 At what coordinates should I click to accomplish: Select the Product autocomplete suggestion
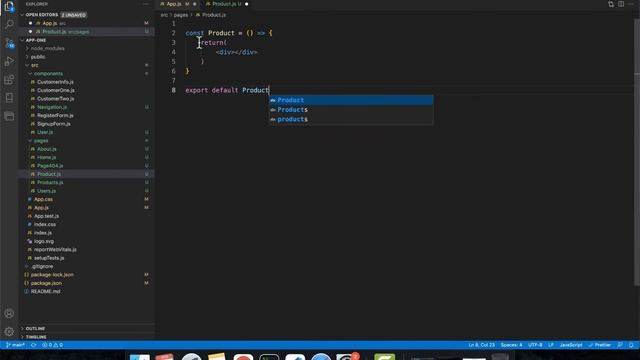click(351, 100)
